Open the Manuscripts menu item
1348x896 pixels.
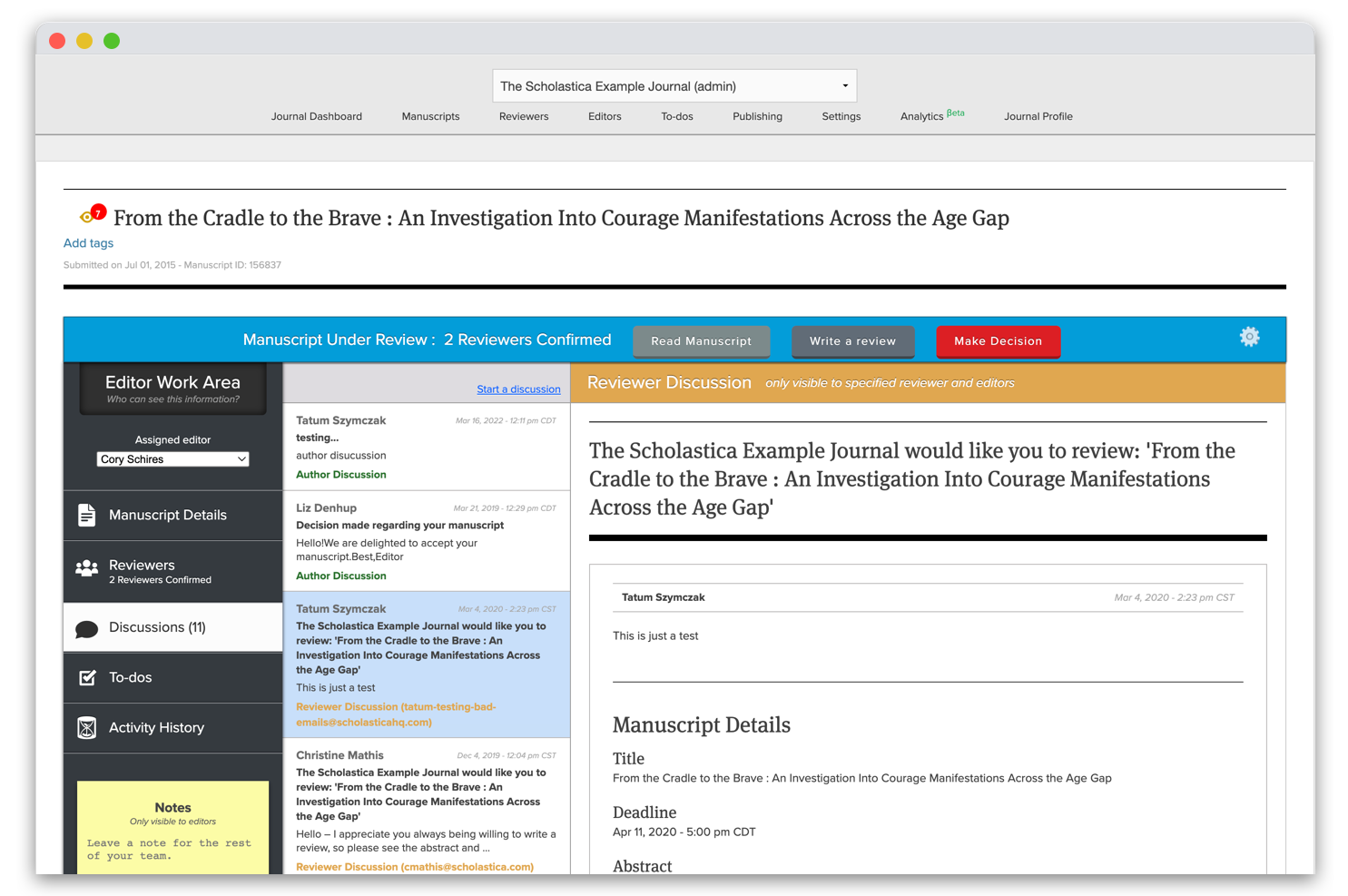[430, 116]
